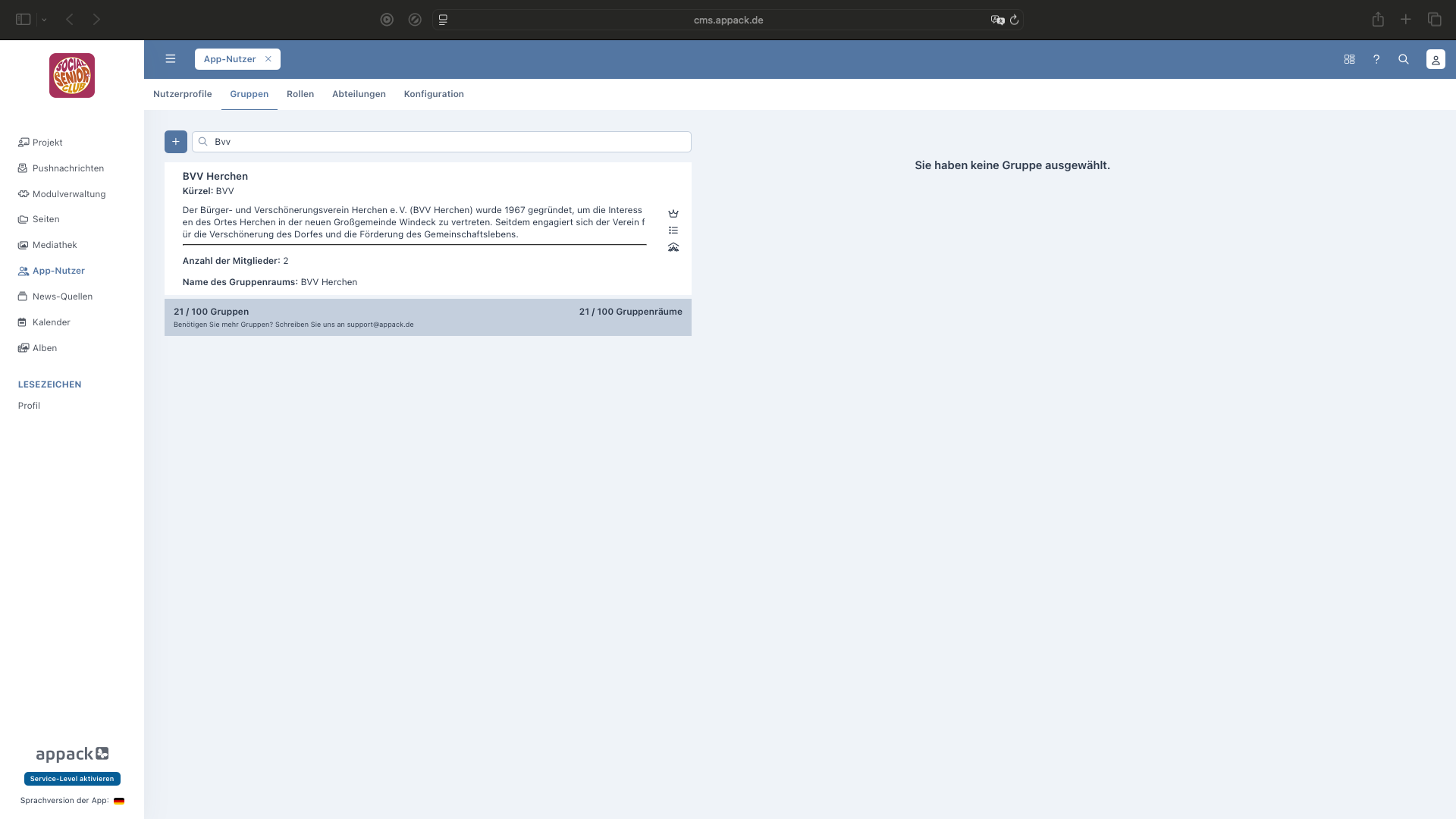
Task: Open the Konfiguration tab
Action: (x=434, y=94)
